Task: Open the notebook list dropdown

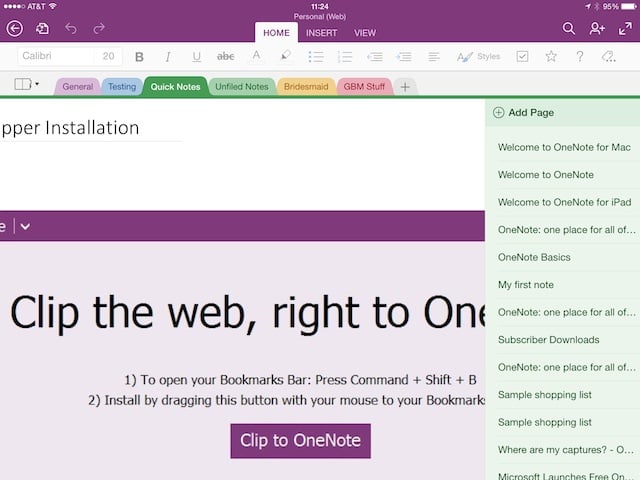Action: pyautogui.click(x=27, y=84)
